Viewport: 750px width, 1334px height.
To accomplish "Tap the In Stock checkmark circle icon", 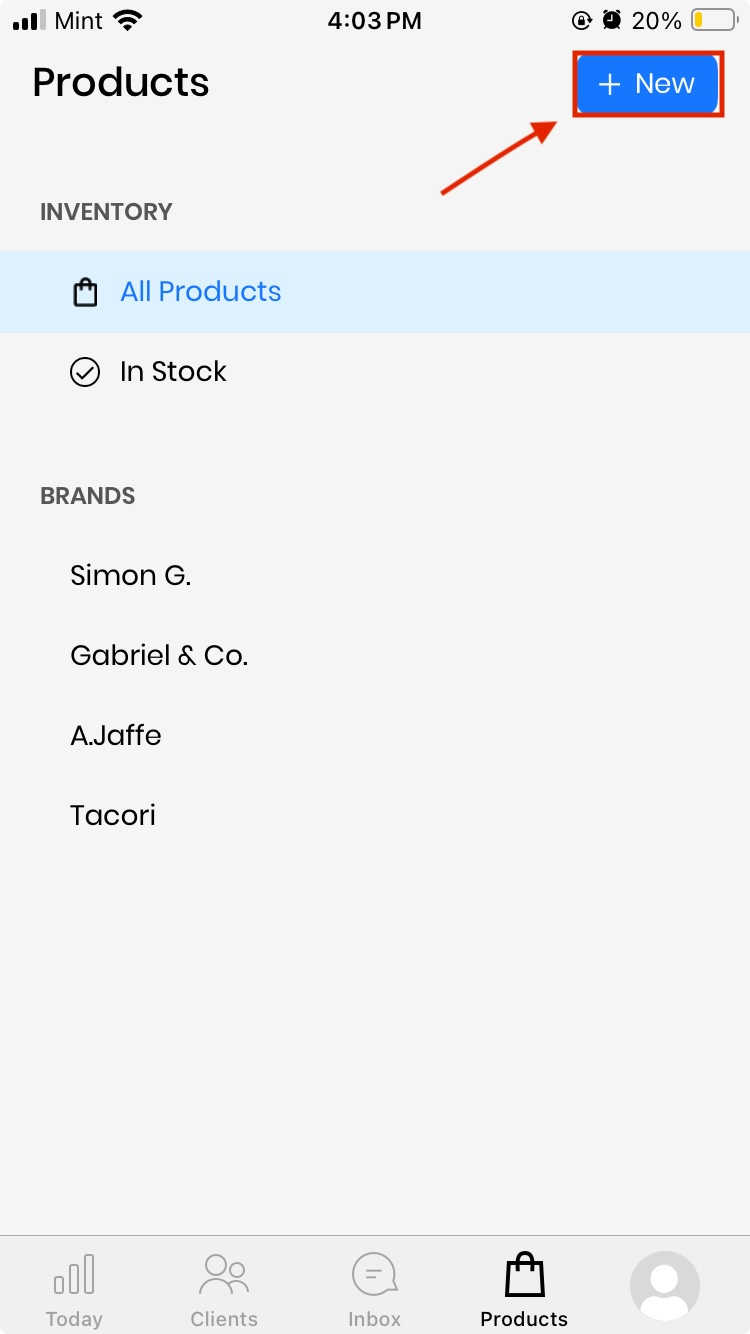I will [85, 372].
